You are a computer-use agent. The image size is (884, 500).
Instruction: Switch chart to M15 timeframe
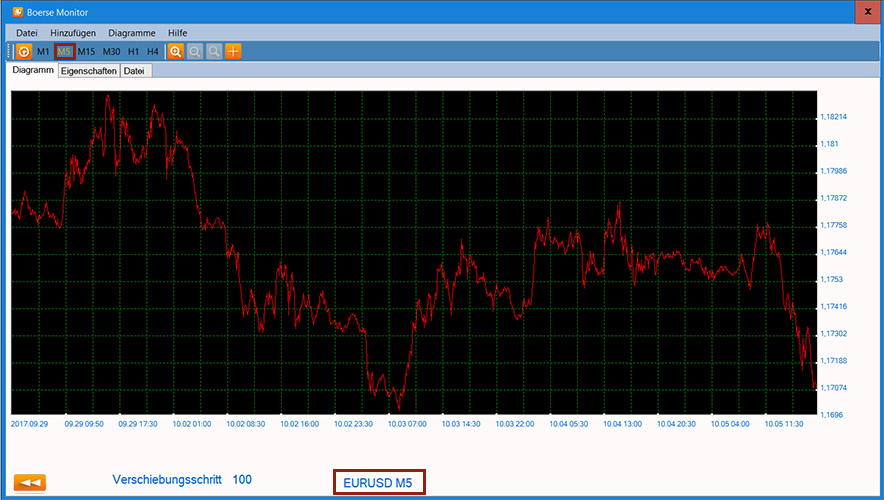pos(87,51)
